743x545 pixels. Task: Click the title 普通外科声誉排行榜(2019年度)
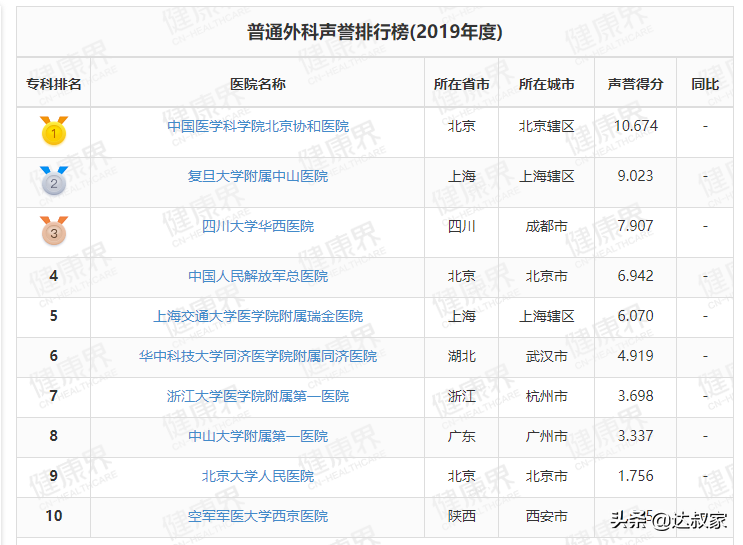coord(375,32)
